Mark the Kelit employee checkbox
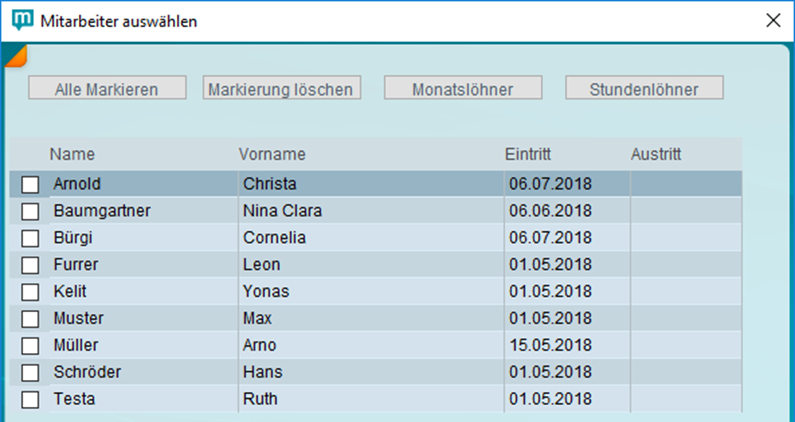Image resolution: width=795 pixels, height=422 pixels. (30, 292)
